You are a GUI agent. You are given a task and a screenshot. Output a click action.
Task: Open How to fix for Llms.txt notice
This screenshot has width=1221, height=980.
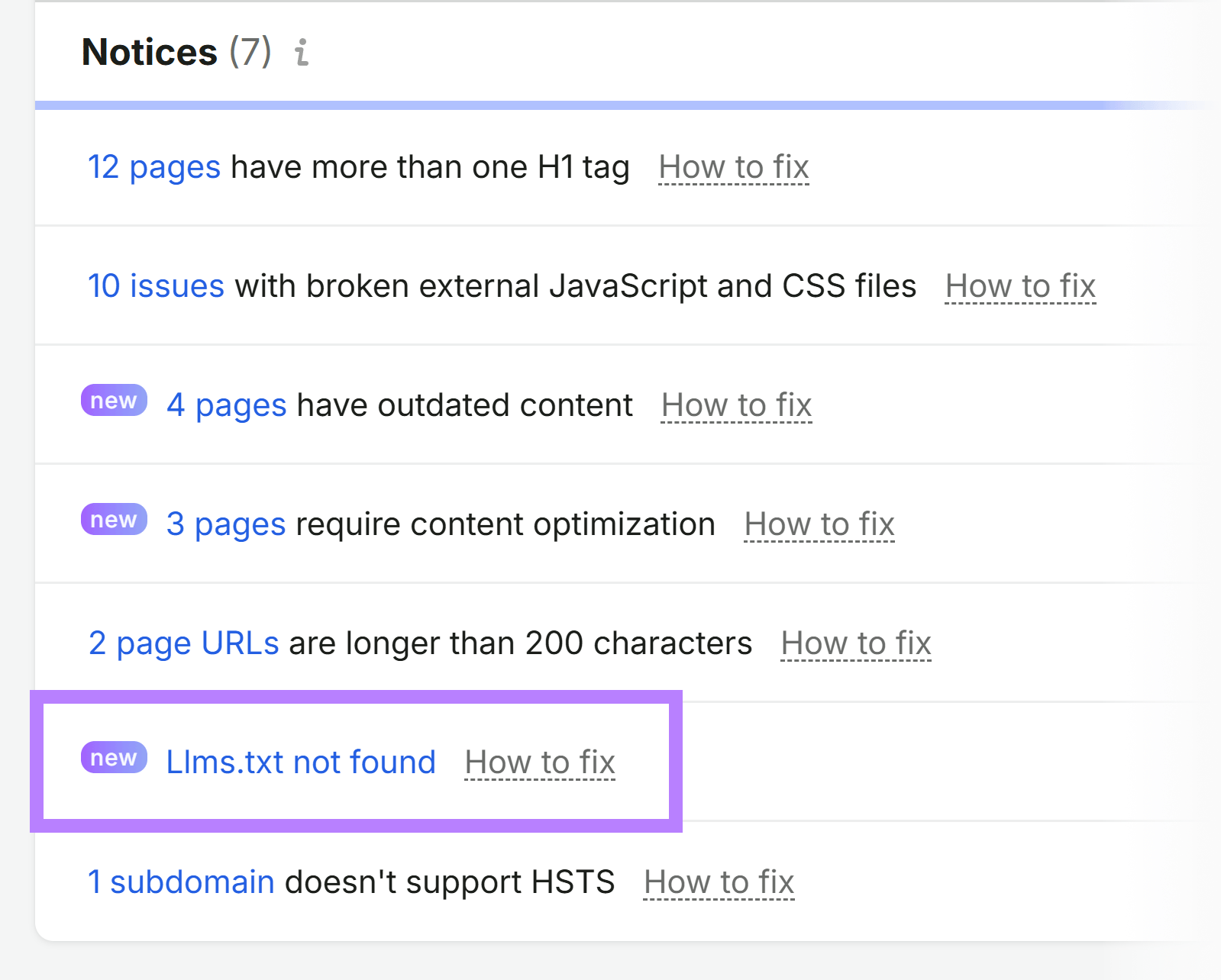pyautogui.click(x=540, y=762)
